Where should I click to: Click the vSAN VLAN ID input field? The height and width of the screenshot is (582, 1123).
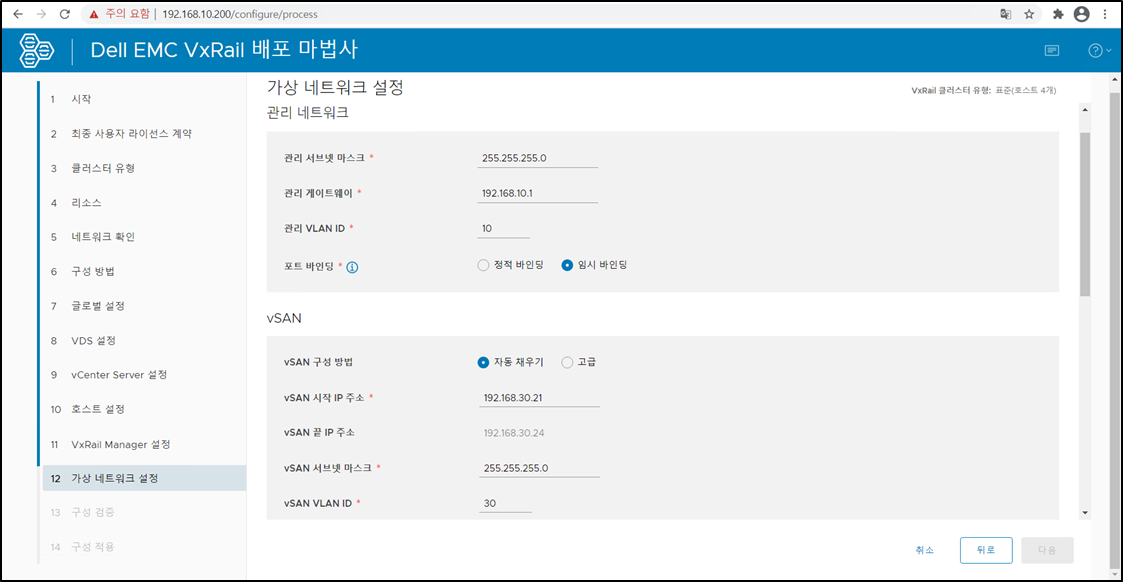506,503
